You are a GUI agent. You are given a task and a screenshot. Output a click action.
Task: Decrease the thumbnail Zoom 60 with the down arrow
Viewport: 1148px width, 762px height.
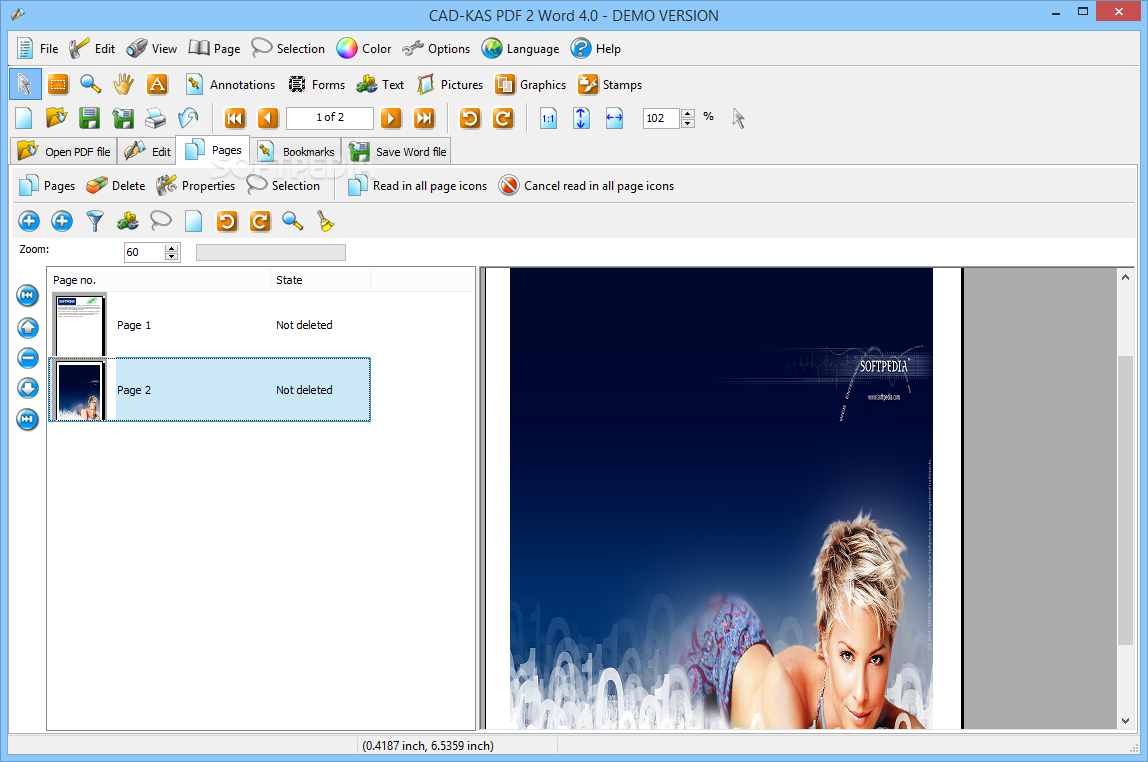171,256
